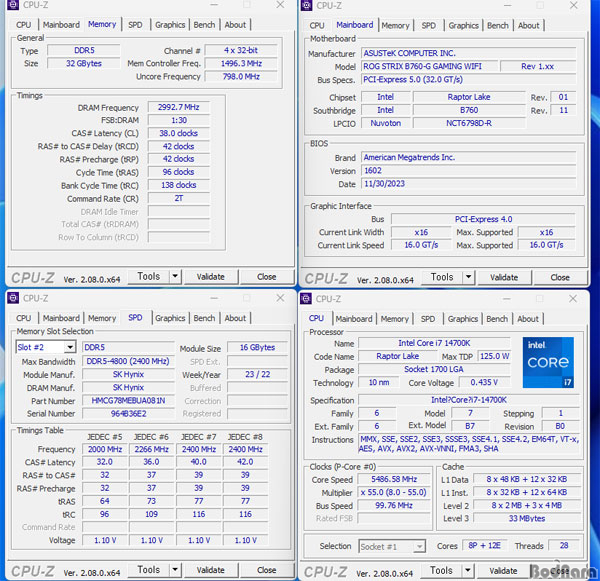The height and width of the screenshot is (581, 600).
Task: Select SPD tab in Memory window
Action: (135, 25)
